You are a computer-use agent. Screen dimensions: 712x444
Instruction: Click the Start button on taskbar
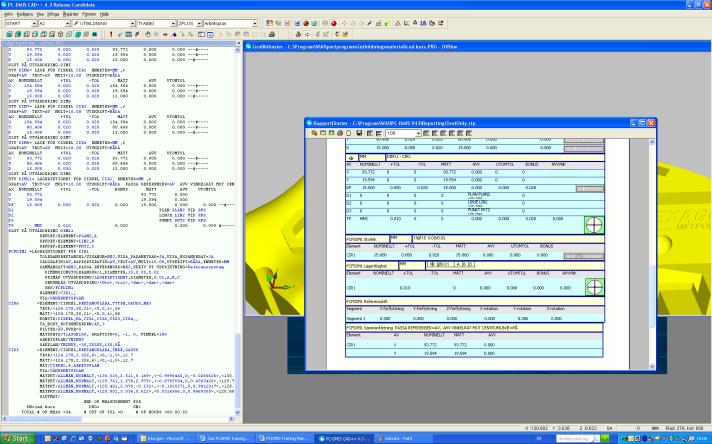16,439
